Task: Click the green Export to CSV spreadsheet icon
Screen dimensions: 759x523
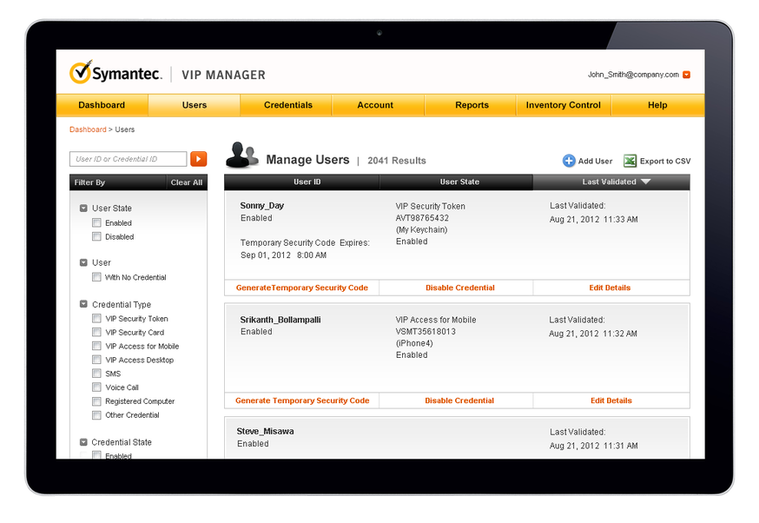Action: click(x=630, y=161)
